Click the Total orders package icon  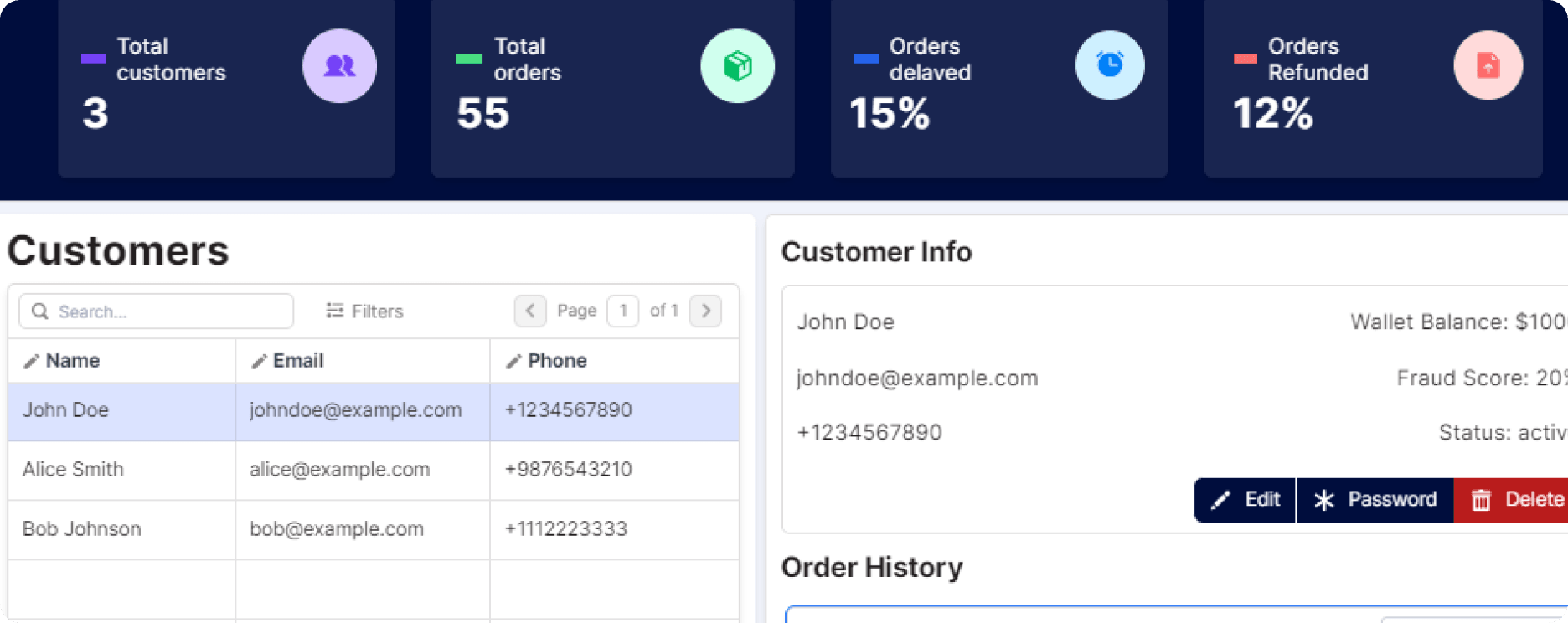tap(737, 66)
